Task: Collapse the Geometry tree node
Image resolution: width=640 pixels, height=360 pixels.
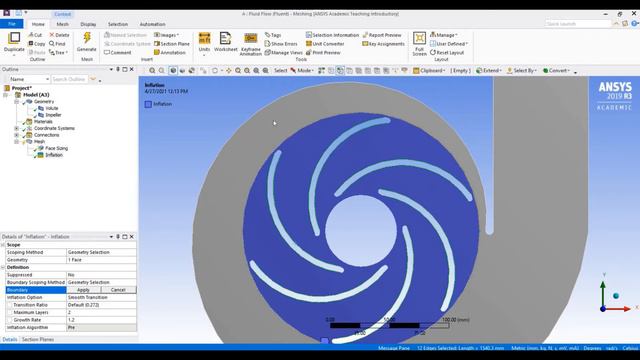Action: (x=17, y=102)
